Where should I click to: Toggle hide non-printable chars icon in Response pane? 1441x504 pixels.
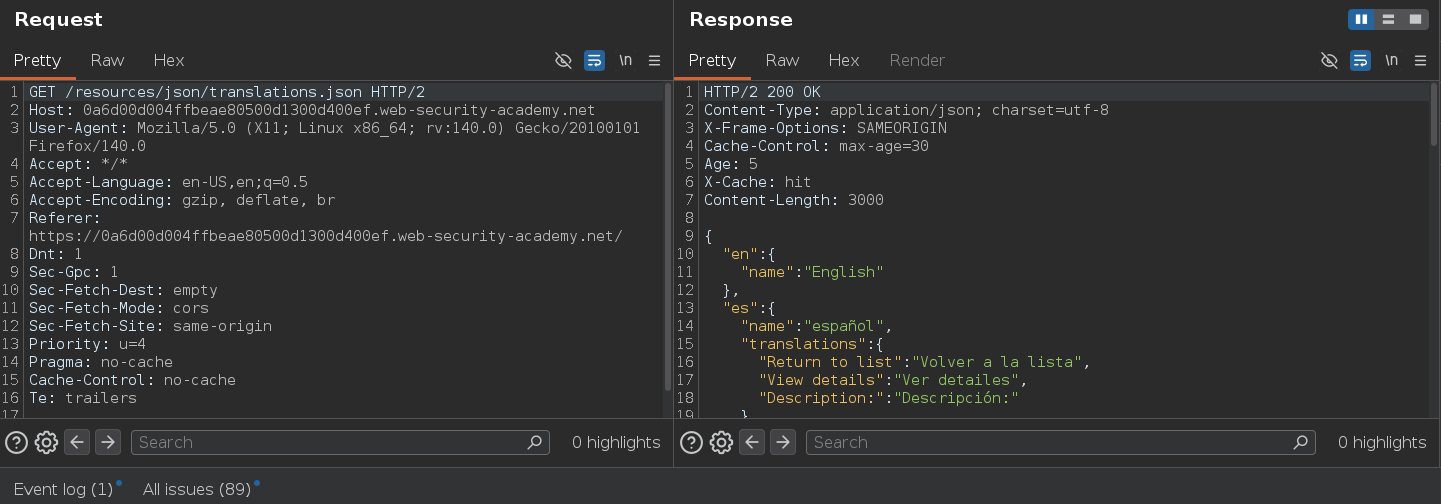click(1329, 61)
